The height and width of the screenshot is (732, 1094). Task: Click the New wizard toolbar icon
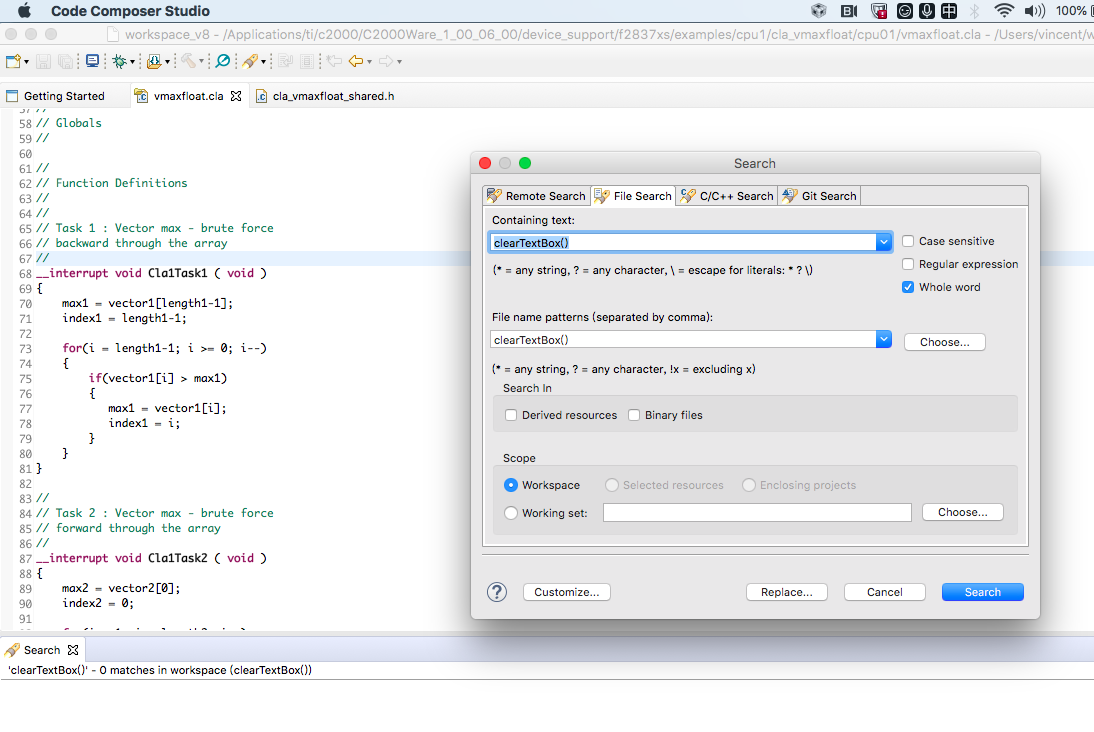point(13,61)
